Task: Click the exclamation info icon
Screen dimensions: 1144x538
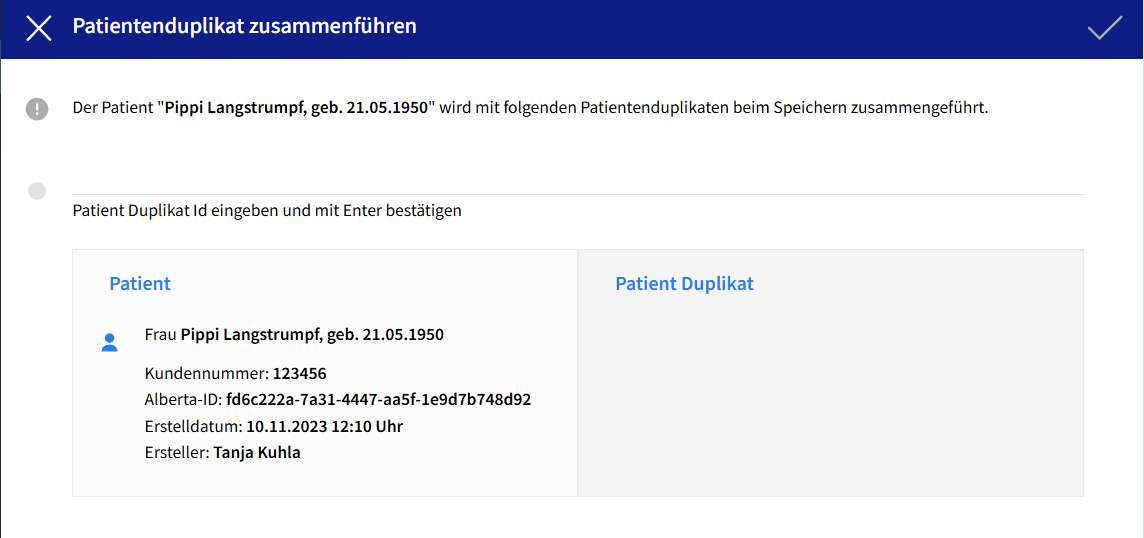Action: click(x=37, y=109)
